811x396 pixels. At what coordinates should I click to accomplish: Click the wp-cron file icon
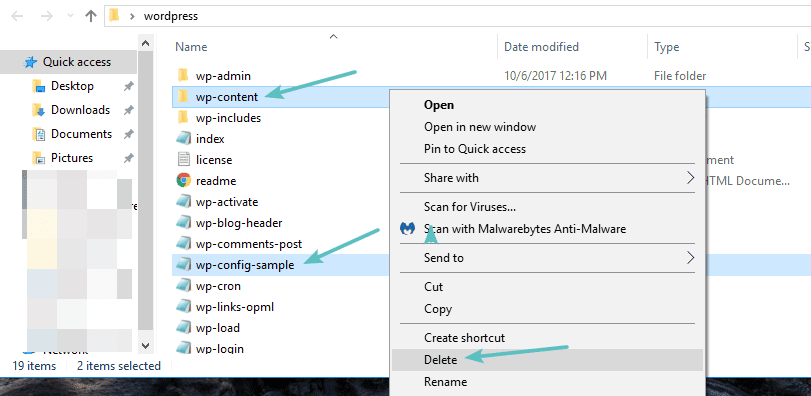tap(184, 286)
